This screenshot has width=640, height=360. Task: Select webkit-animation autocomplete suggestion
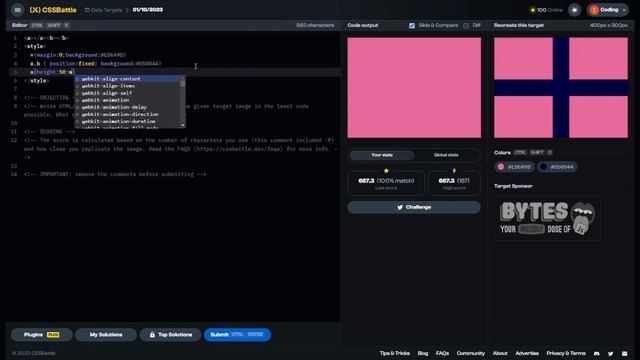click(127, 100)
